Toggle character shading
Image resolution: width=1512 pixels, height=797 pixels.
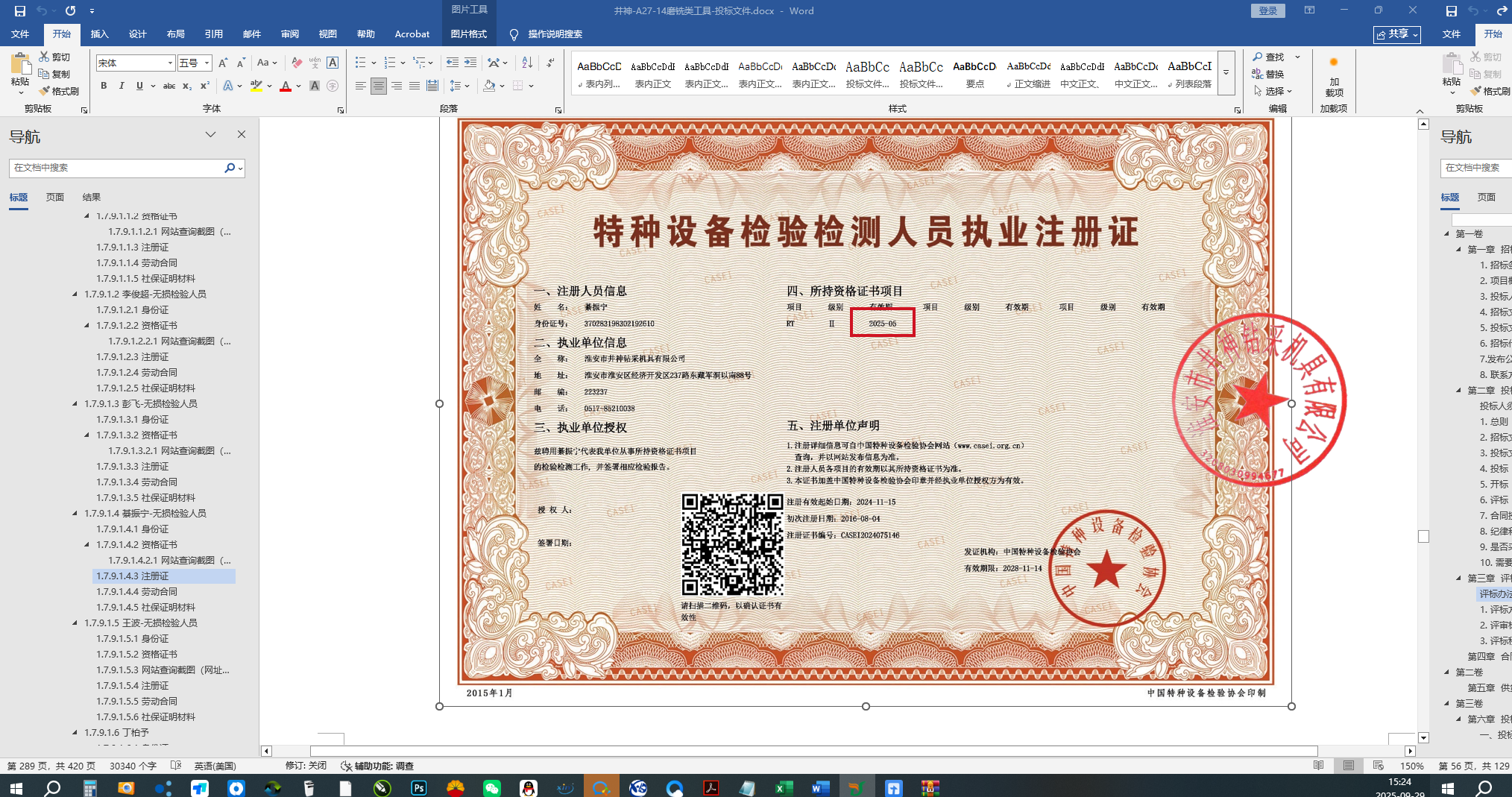(315, 86)
